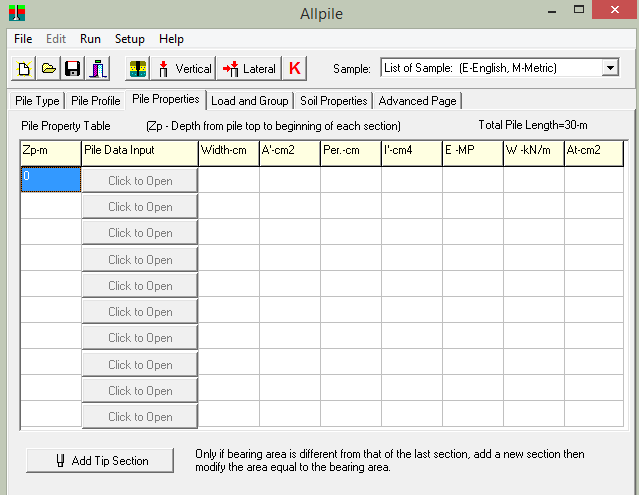This screenshot has width=639, height=495.
Task: Open the Setup menu
Action: [129, 39]
